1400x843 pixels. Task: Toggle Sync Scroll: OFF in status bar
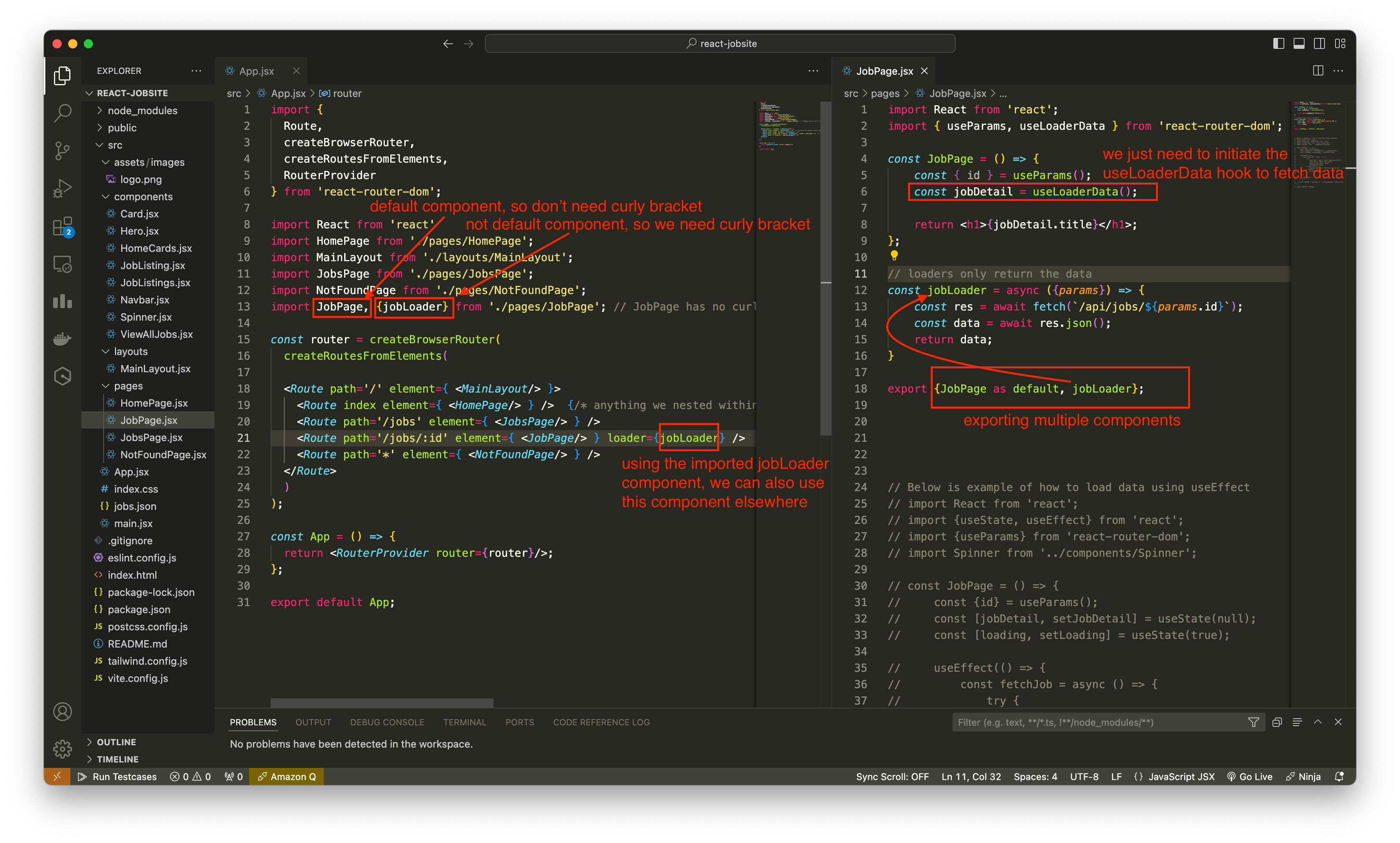pyautogui.click(x=892, y=777)
